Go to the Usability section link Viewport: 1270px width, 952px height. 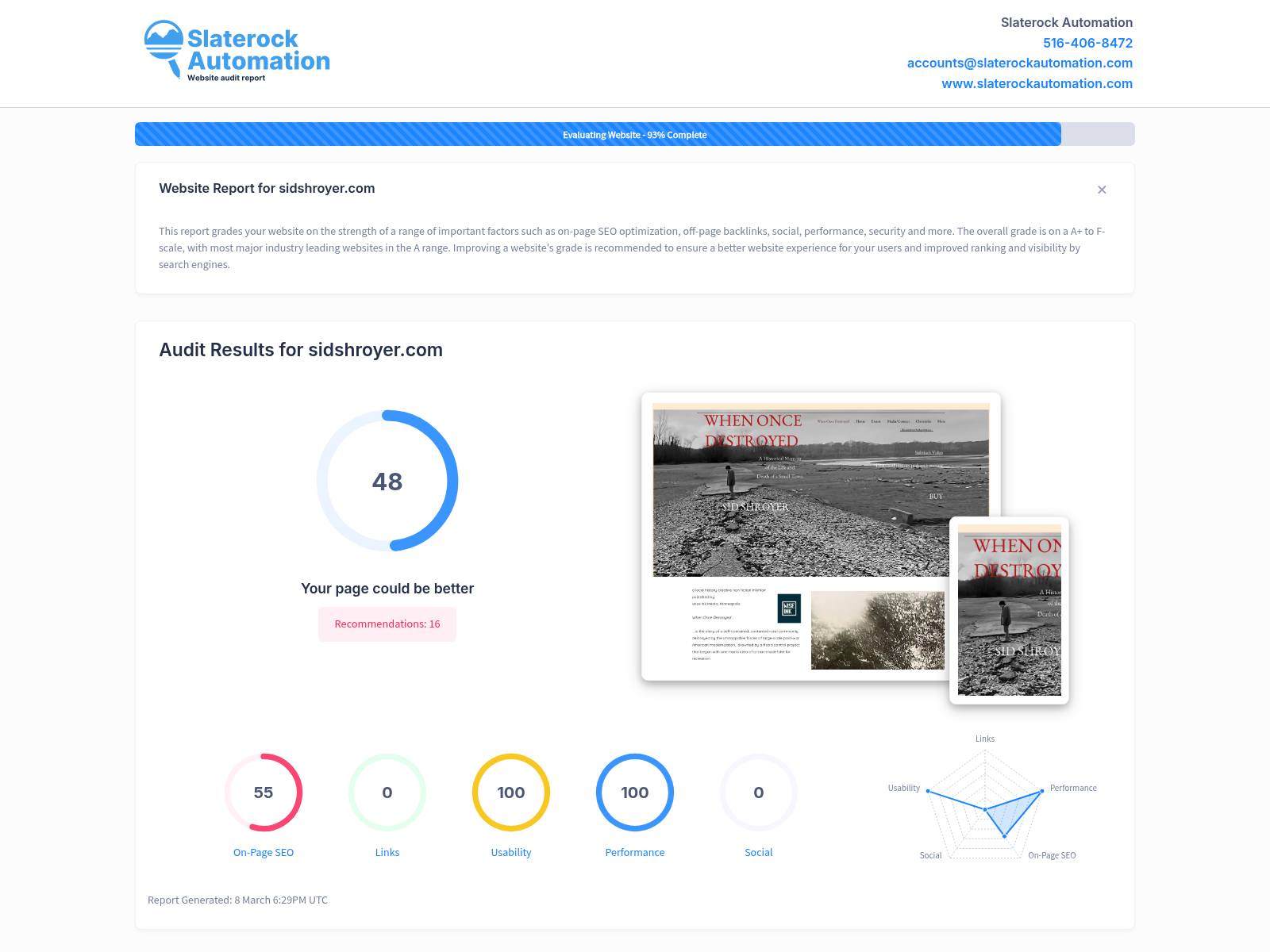511,852
